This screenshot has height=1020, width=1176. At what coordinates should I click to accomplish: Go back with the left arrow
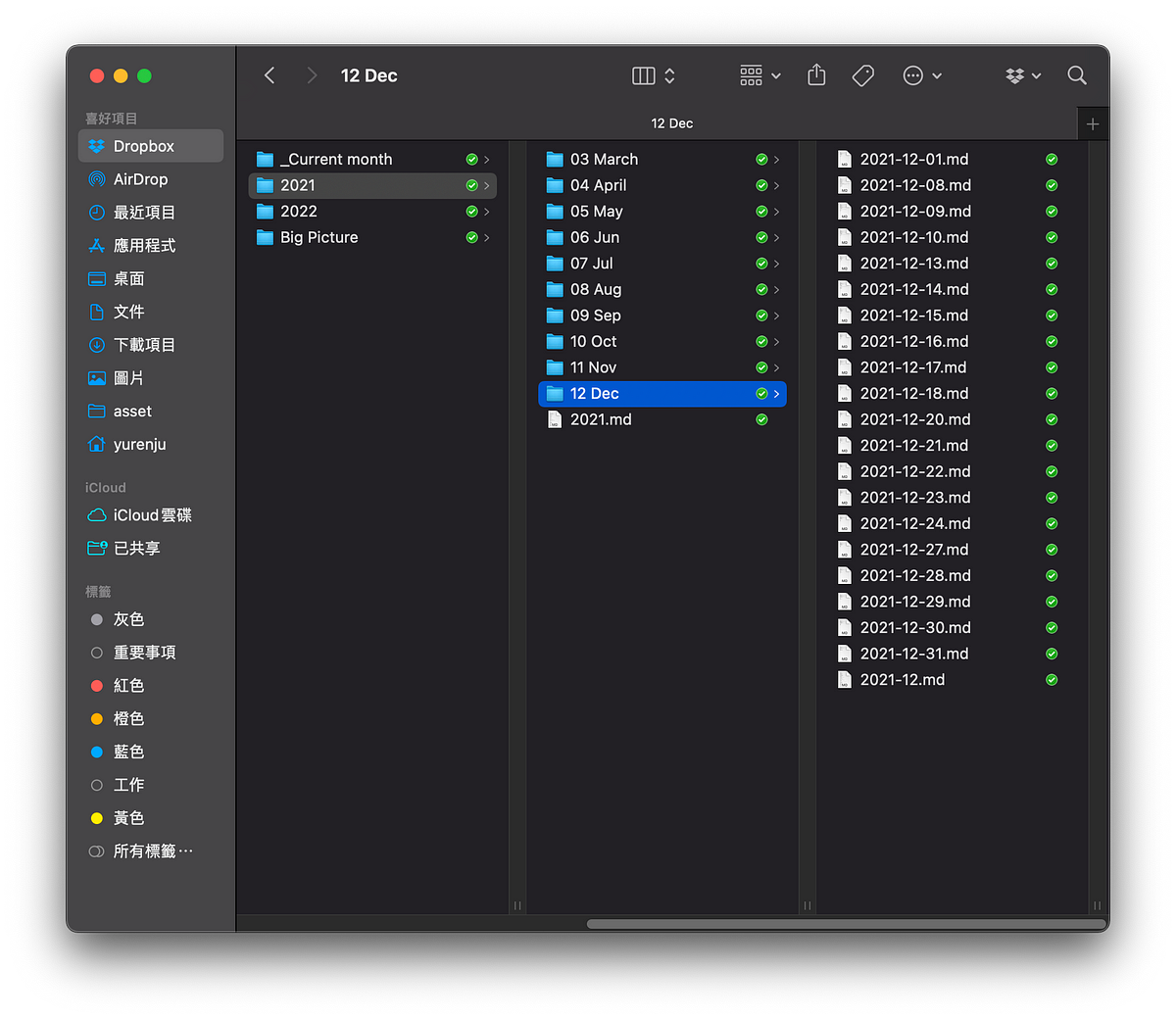coord(269,75)
